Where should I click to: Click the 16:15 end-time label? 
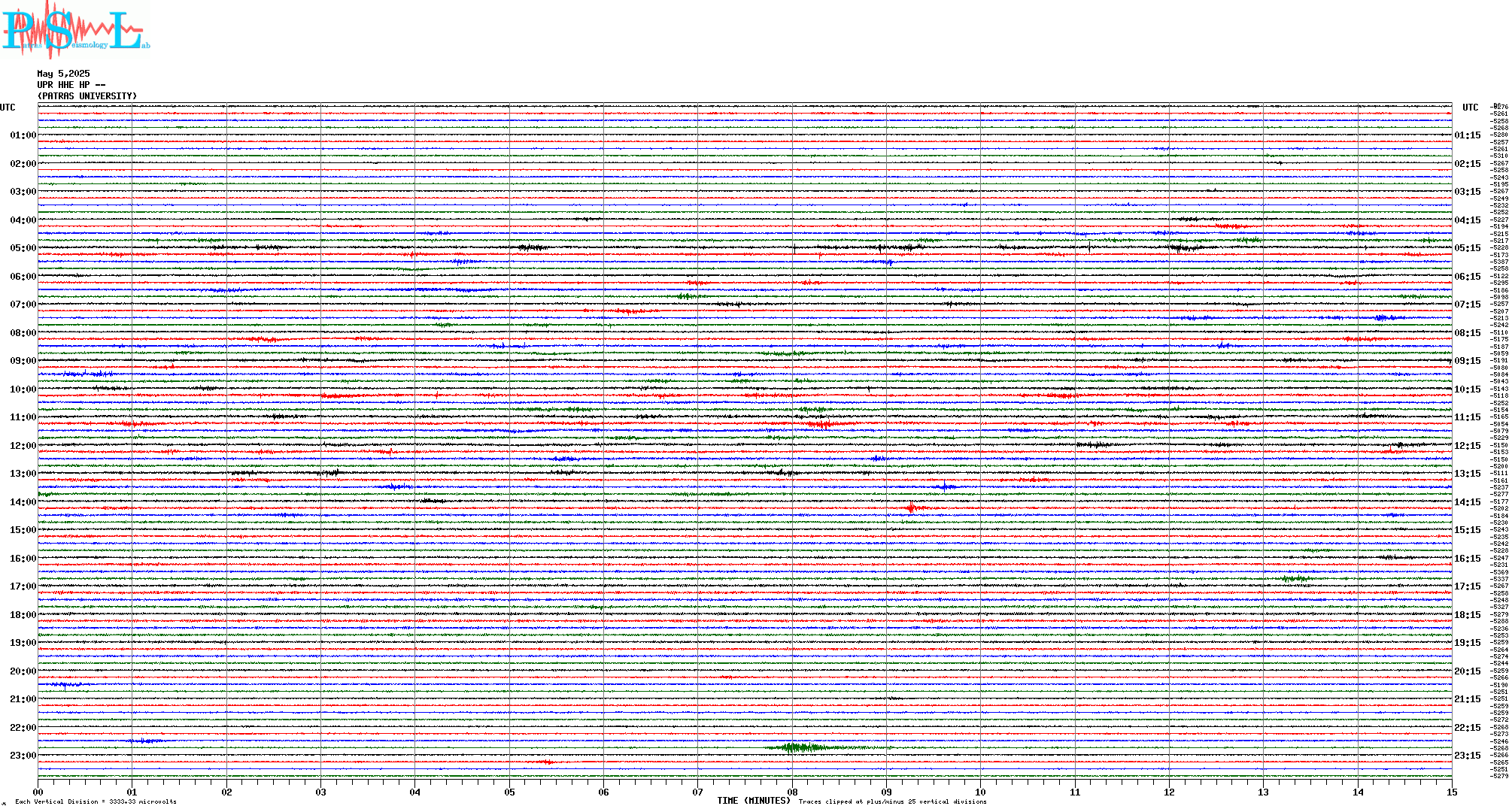[1468, 559]
